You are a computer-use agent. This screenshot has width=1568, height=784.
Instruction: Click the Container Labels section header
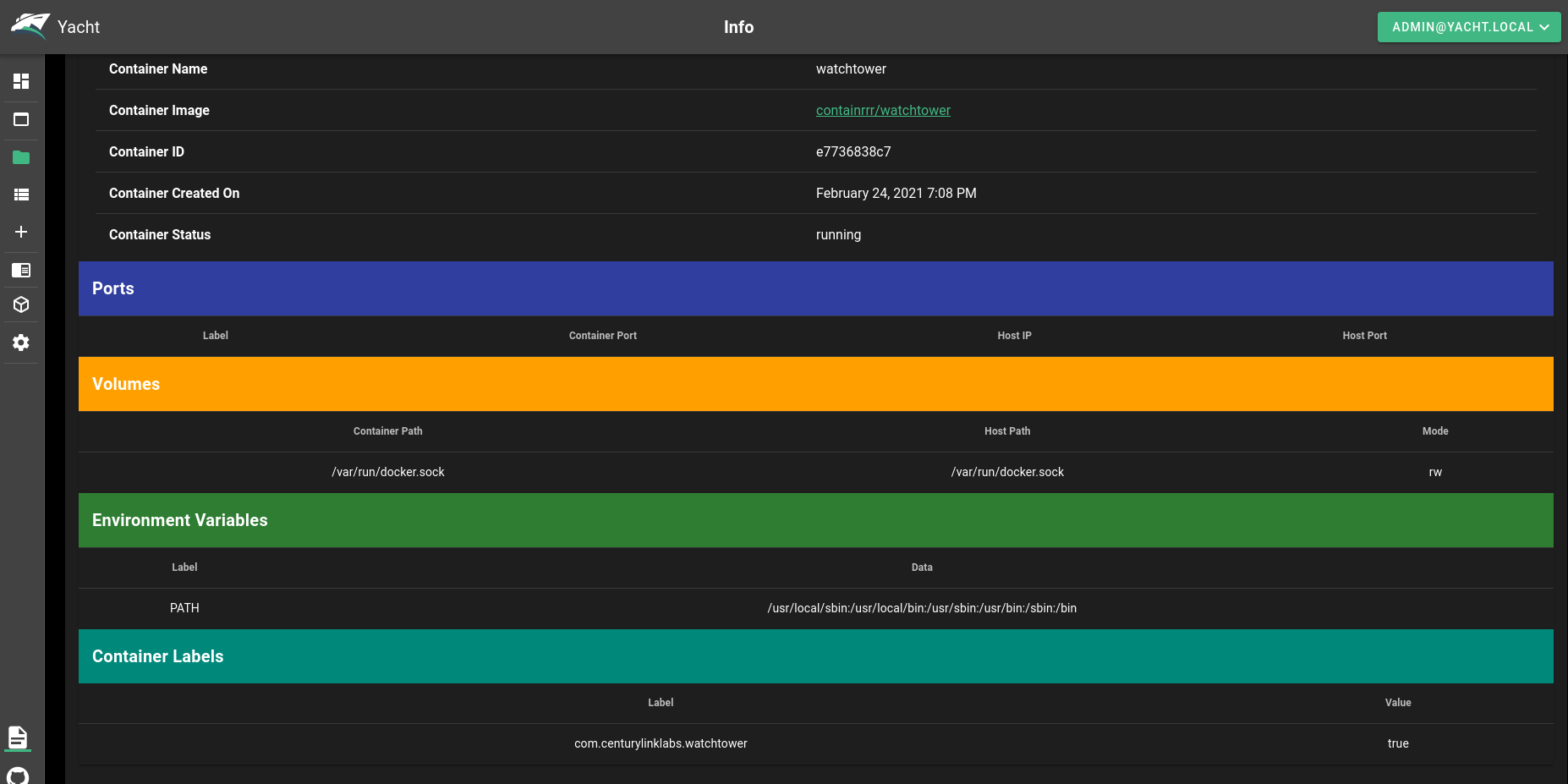tap(816, 656)
